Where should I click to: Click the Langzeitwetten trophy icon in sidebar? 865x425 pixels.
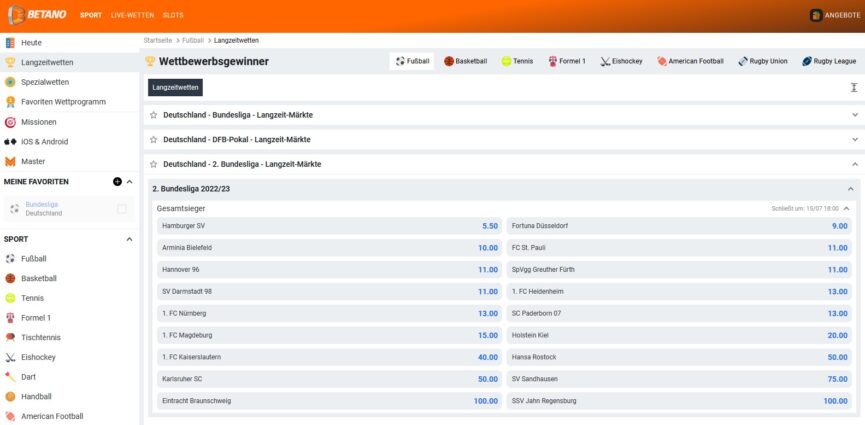click(10, 62)
